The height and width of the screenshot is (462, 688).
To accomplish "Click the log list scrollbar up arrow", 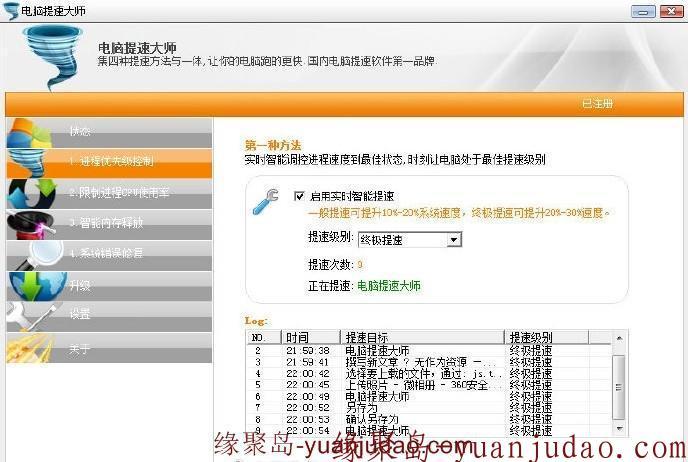I will pos(619,337).
